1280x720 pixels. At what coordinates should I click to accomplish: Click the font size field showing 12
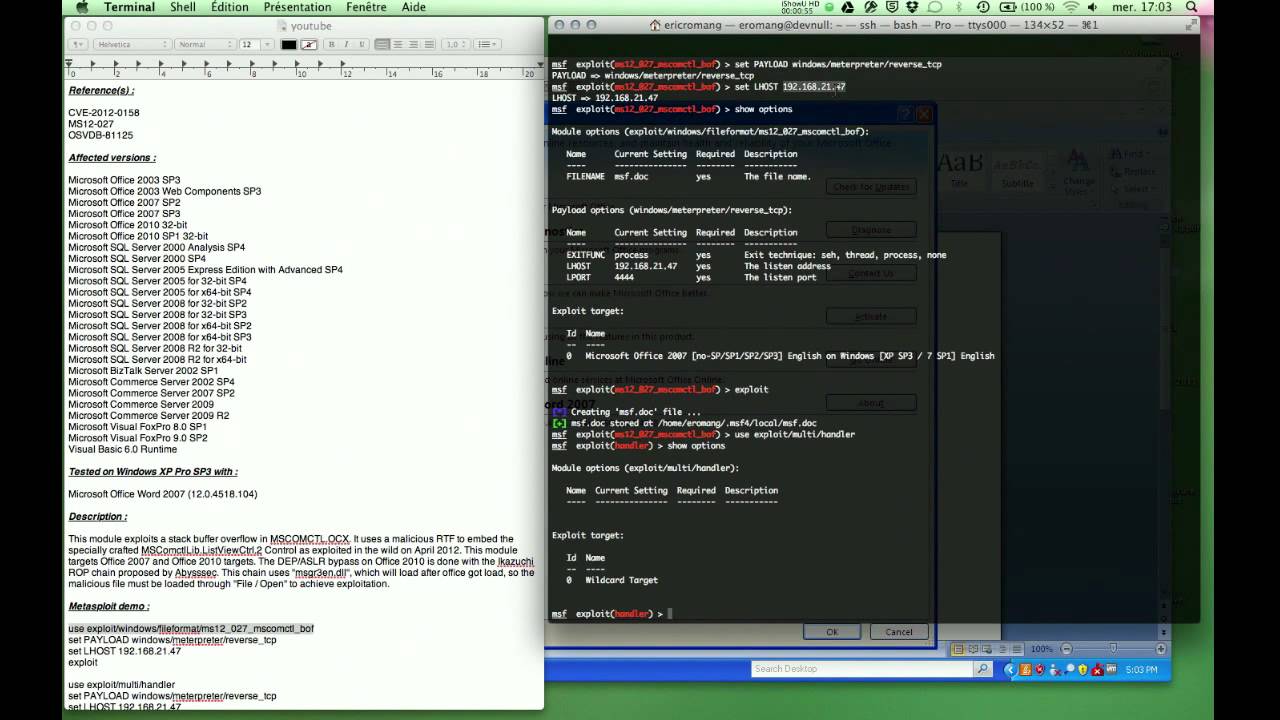point(250,44)
